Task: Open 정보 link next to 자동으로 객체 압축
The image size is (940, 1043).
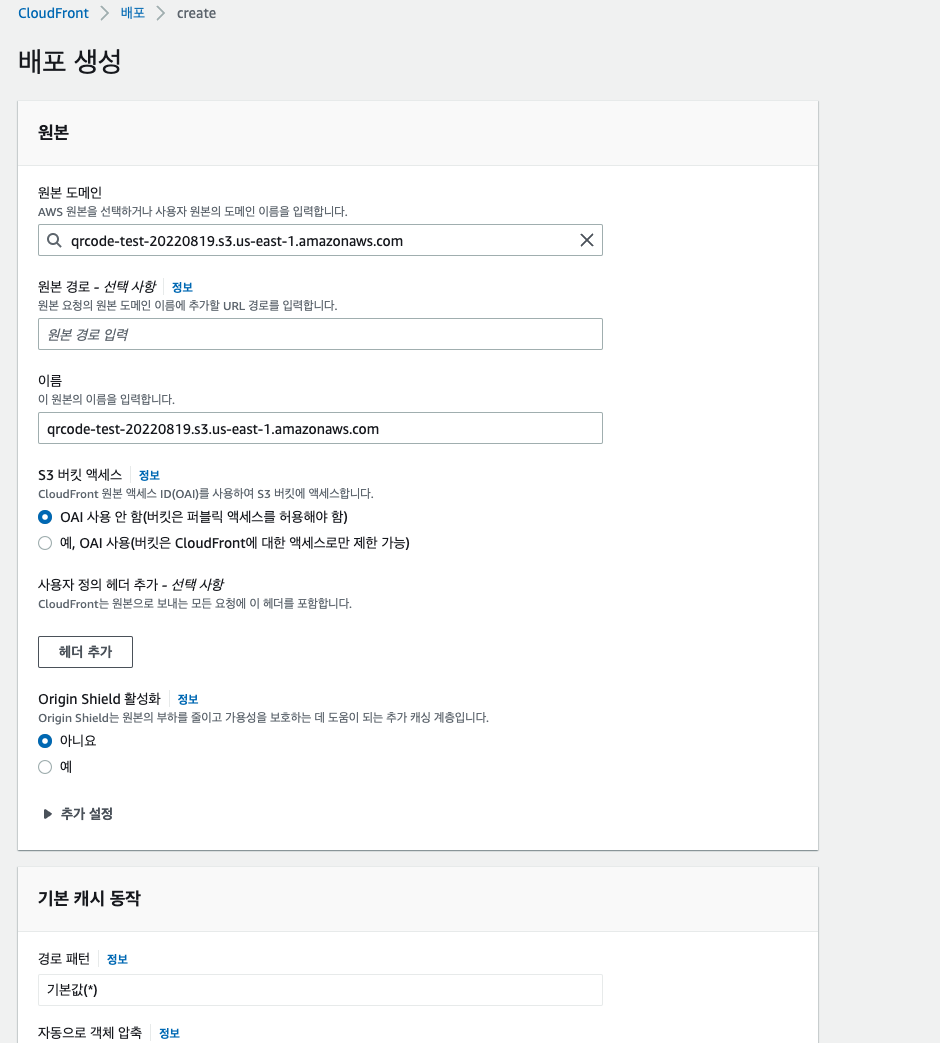Action: pyautogui.click(x=169, y=1033)
